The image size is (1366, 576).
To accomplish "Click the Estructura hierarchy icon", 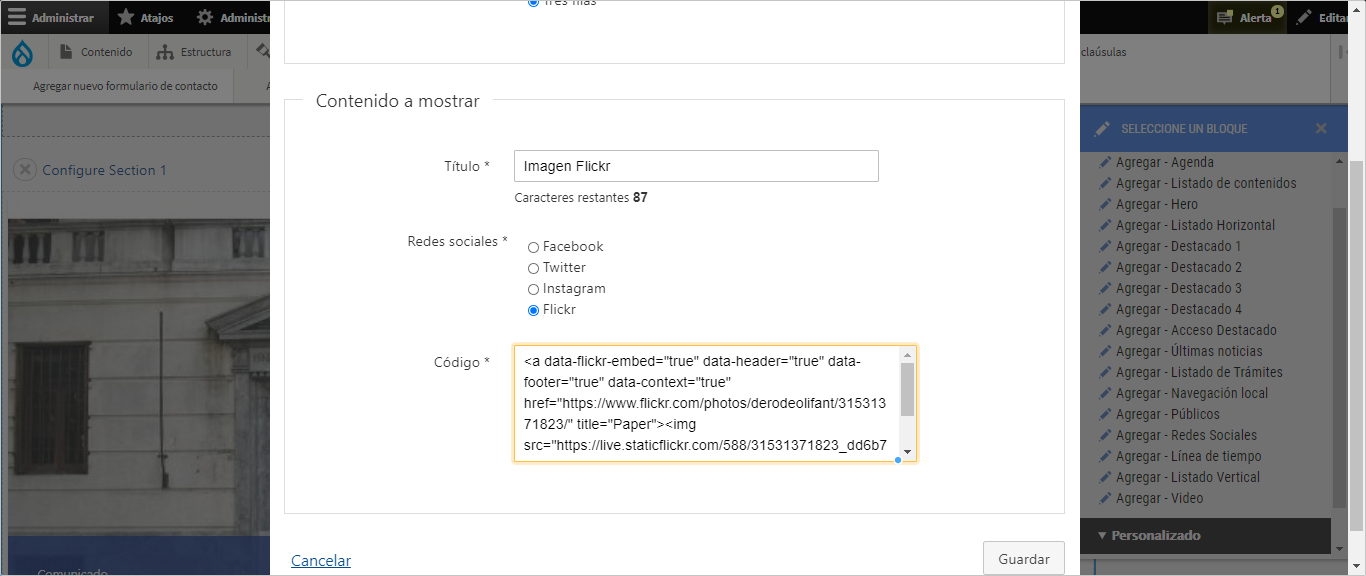I will pos(165,52).
